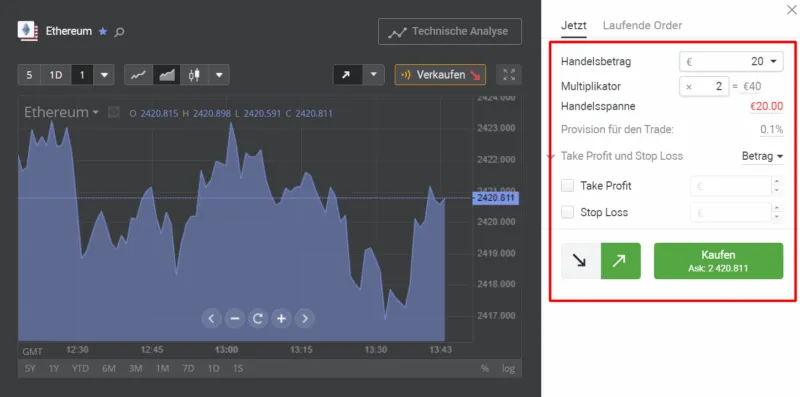Switch to line chart type icon

tap(138, 75)
